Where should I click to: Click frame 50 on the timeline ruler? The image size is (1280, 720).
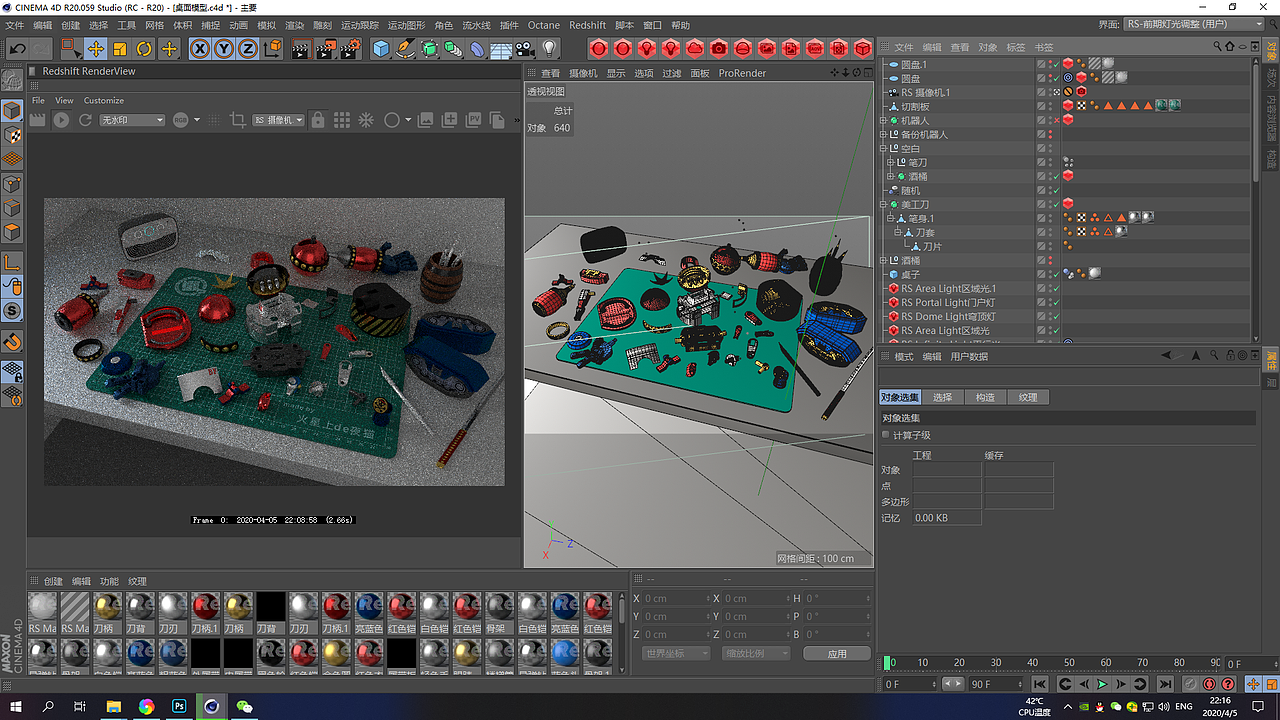(x=1069, y=662)
